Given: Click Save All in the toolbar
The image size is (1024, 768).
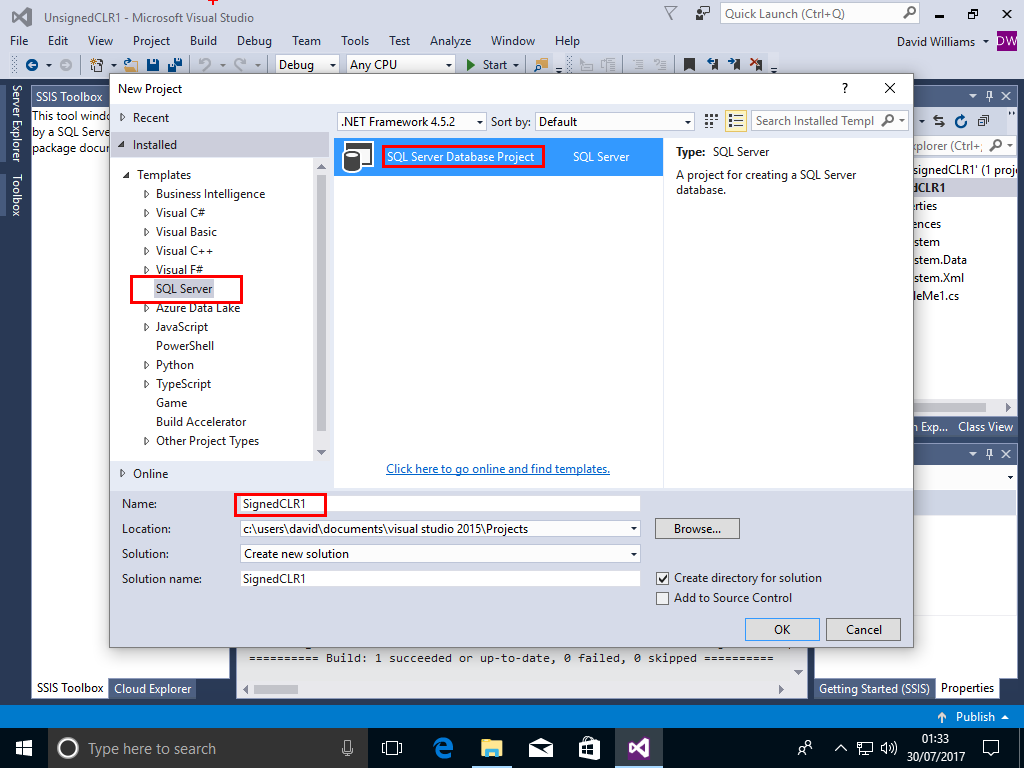Looking at the screenshot, I should tap(173, 65).
